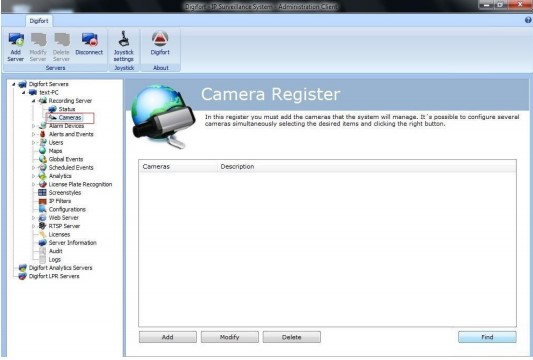This screenshot has height=360, width=533.
Task: Open Global Events in the tree
Action: click(x=66, y=159)
